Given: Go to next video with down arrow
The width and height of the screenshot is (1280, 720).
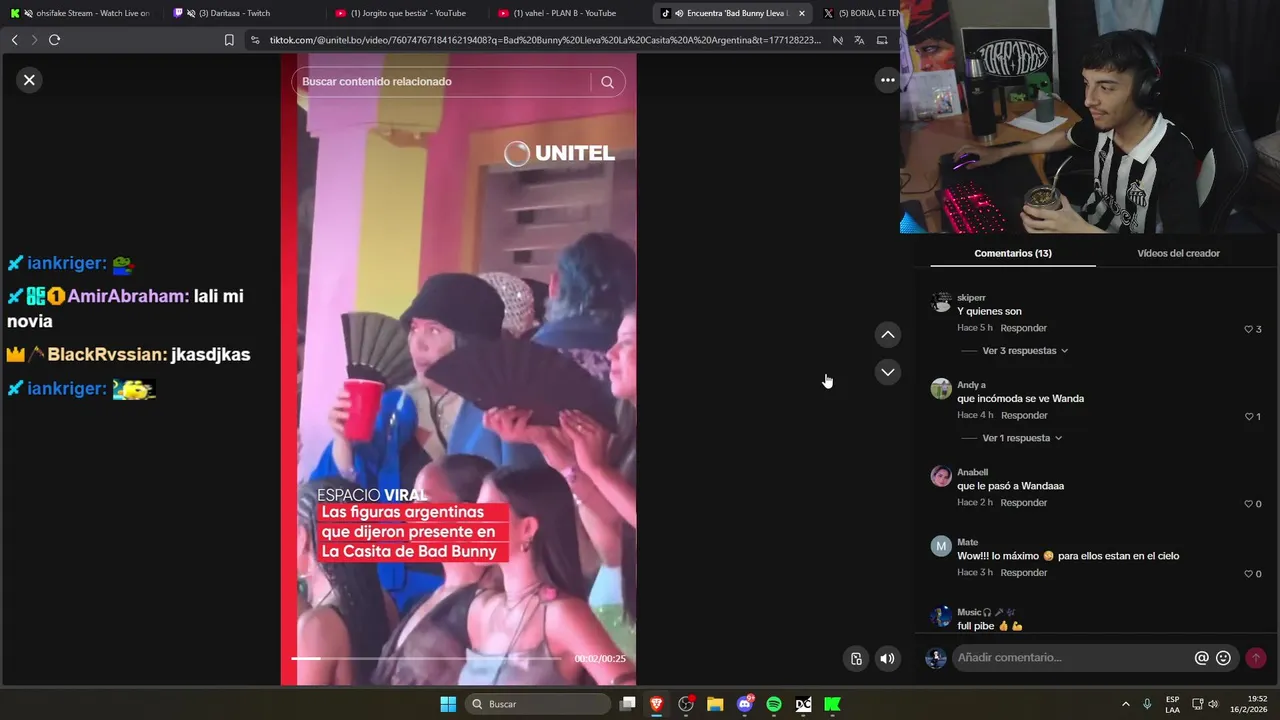Looking at the screenshot, I should click(x=887, y=372).
